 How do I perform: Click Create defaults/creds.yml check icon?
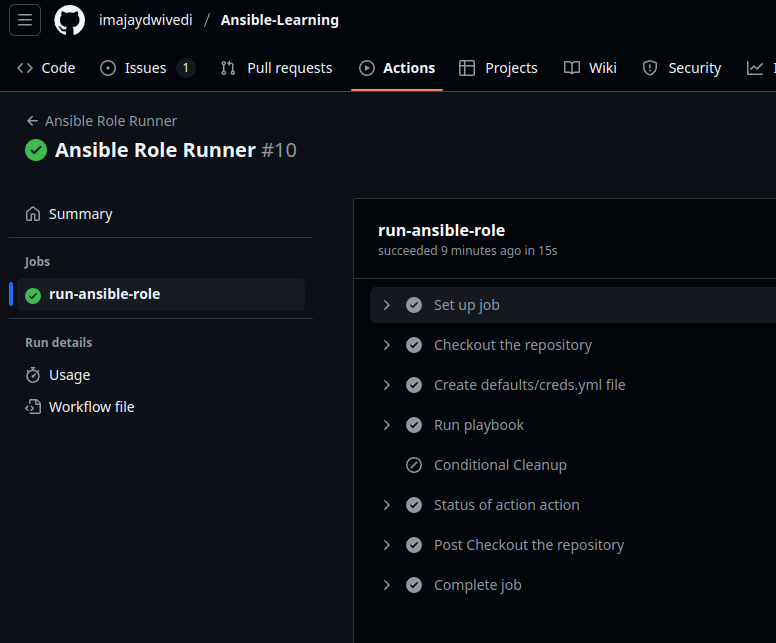[414, 385]
